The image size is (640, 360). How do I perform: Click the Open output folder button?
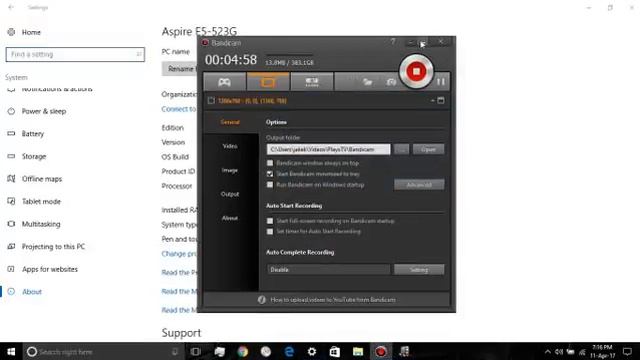pos(428,149)
